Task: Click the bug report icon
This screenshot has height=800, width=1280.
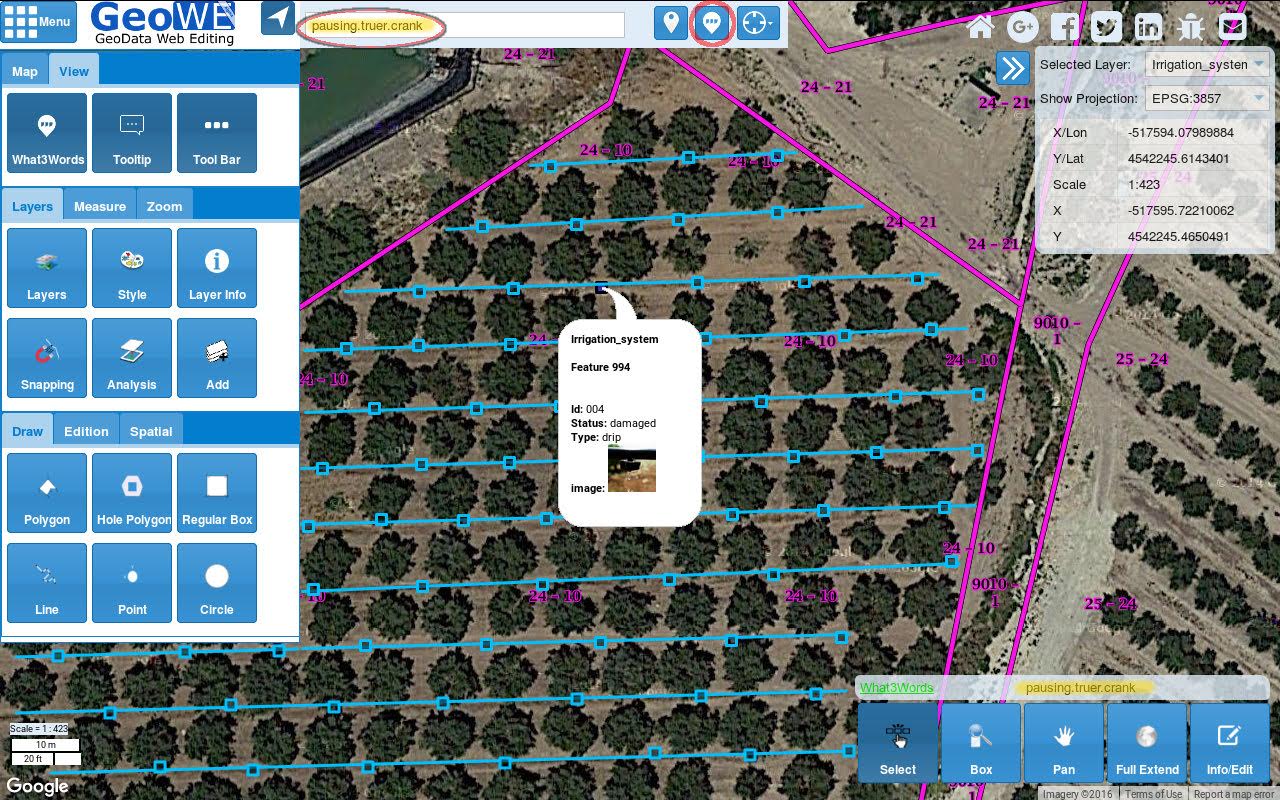Action: [1190, 26]
